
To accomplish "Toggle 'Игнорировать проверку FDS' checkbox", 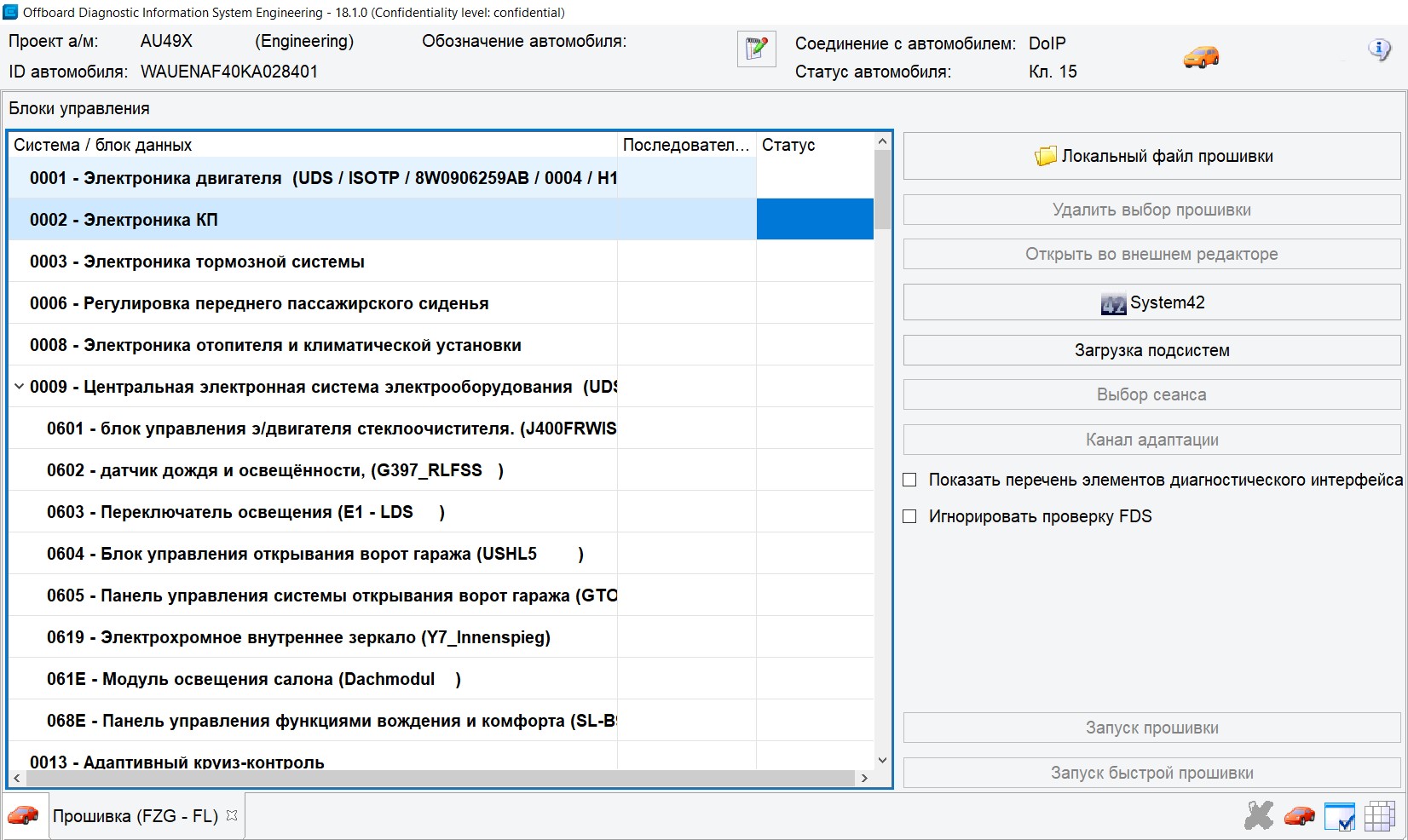I will (909, 516).
